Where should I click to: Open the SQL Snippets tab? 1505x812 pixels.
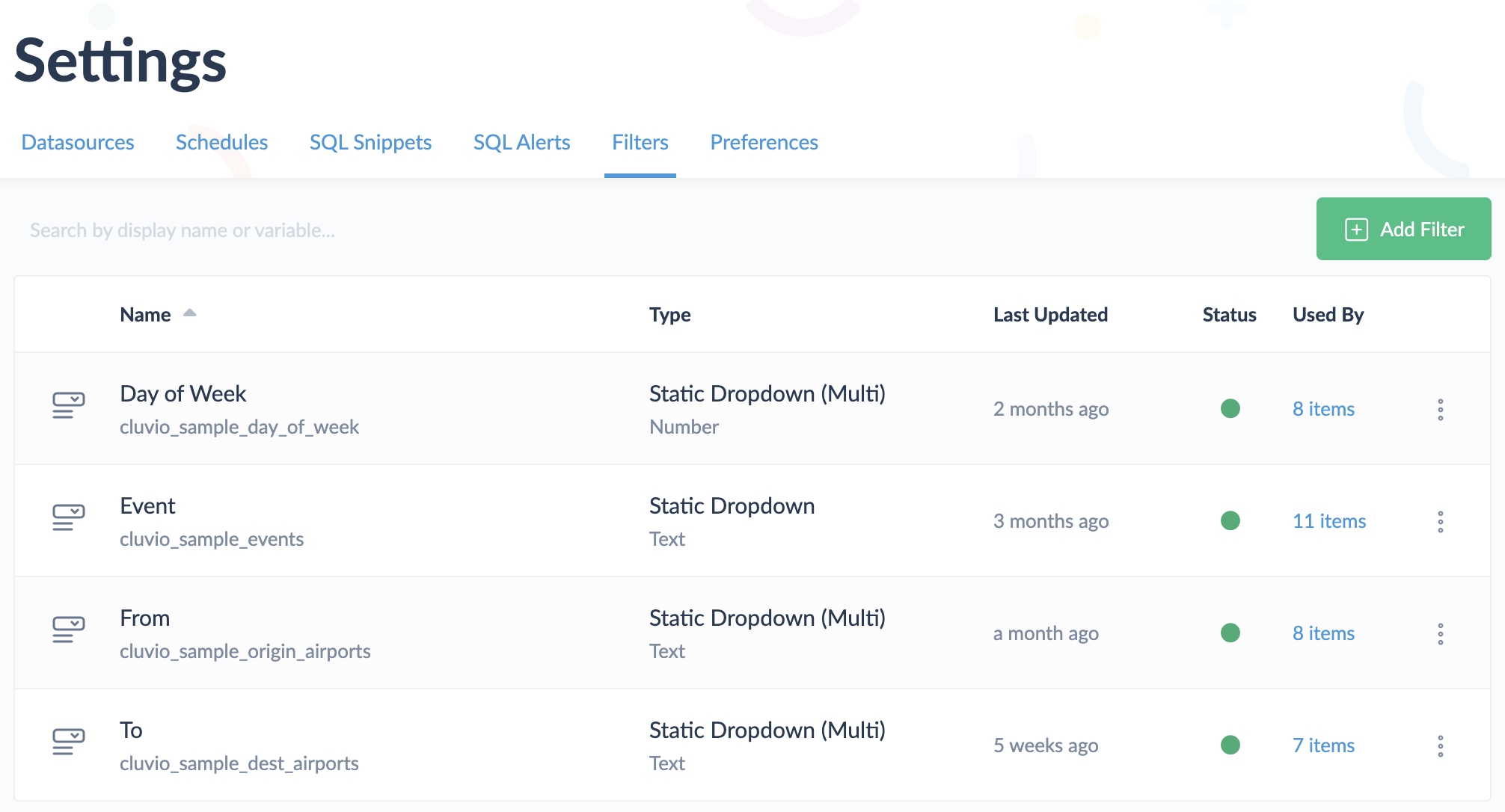(x=370, y=142)
